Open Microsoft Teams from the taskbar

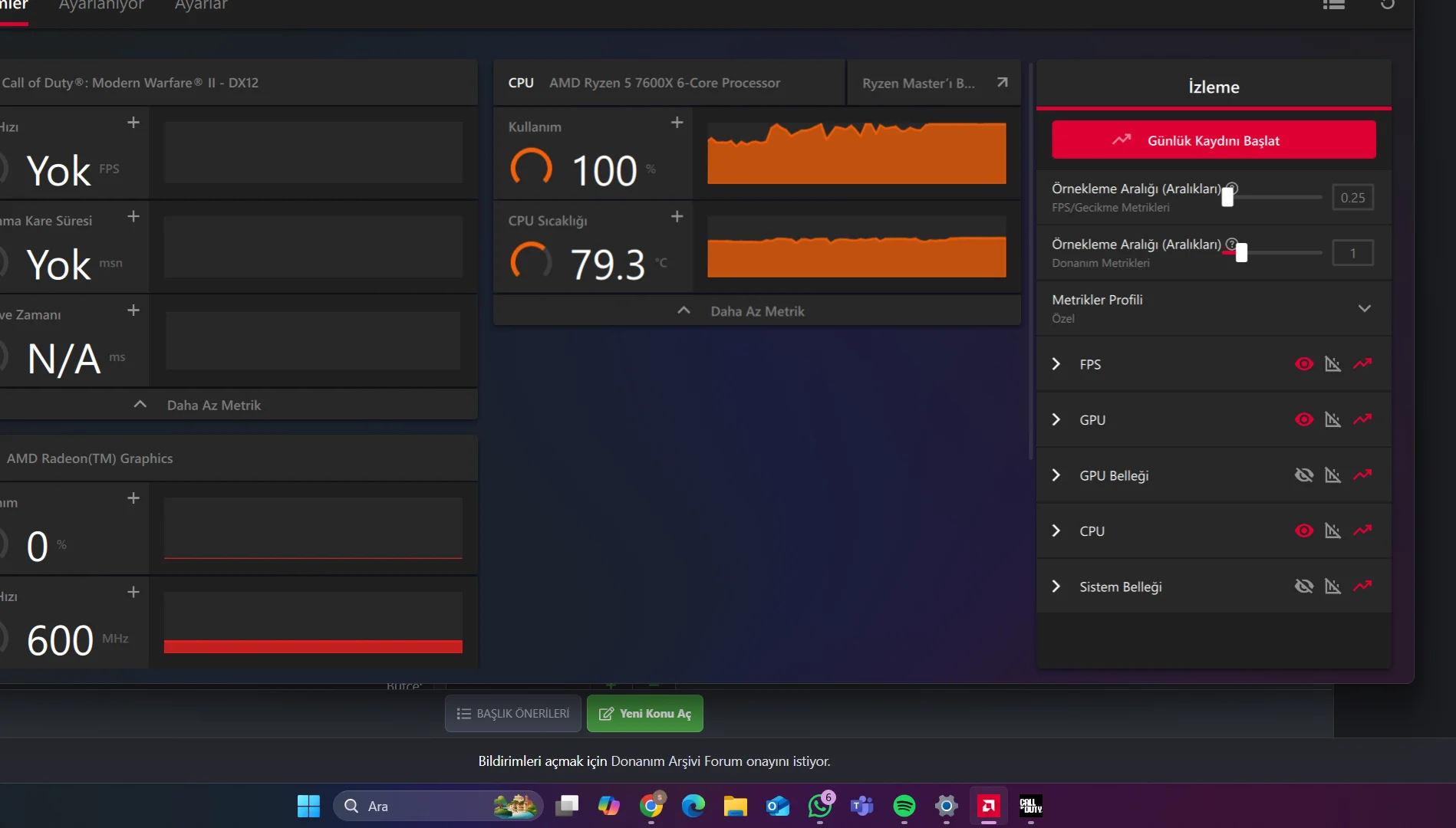pos(862,806)
